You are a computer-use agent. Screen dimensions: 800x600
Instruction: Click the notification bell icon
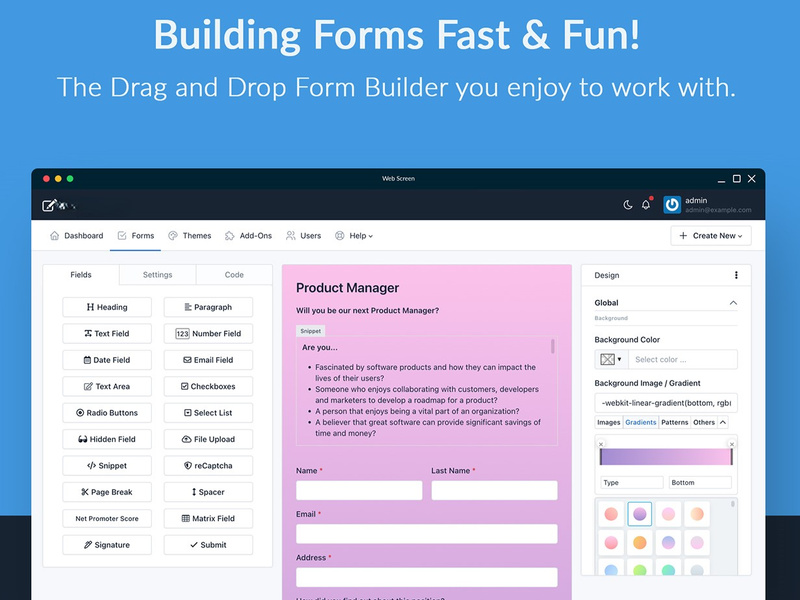(x=645, y=204)
